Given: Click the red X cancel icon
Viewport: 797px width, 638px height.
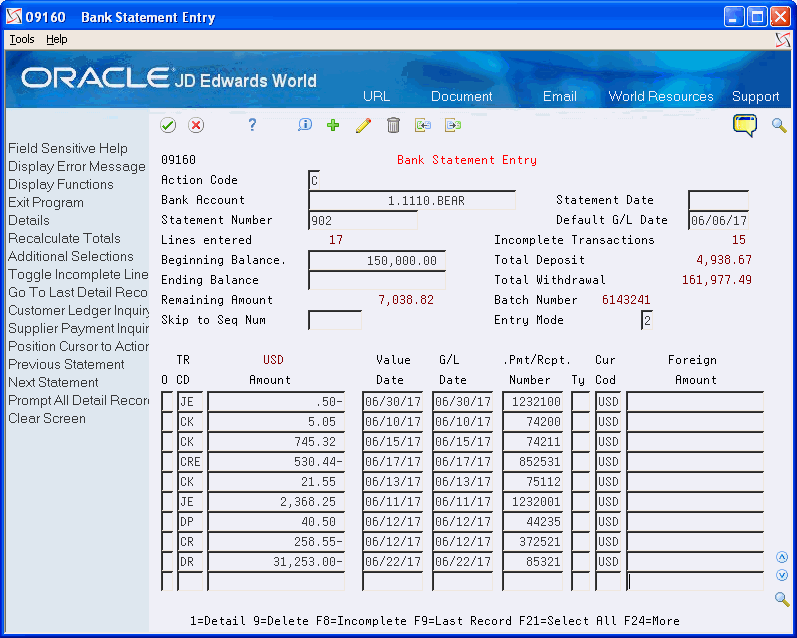Looking at the screenshot, I should [x=196, y=125].
